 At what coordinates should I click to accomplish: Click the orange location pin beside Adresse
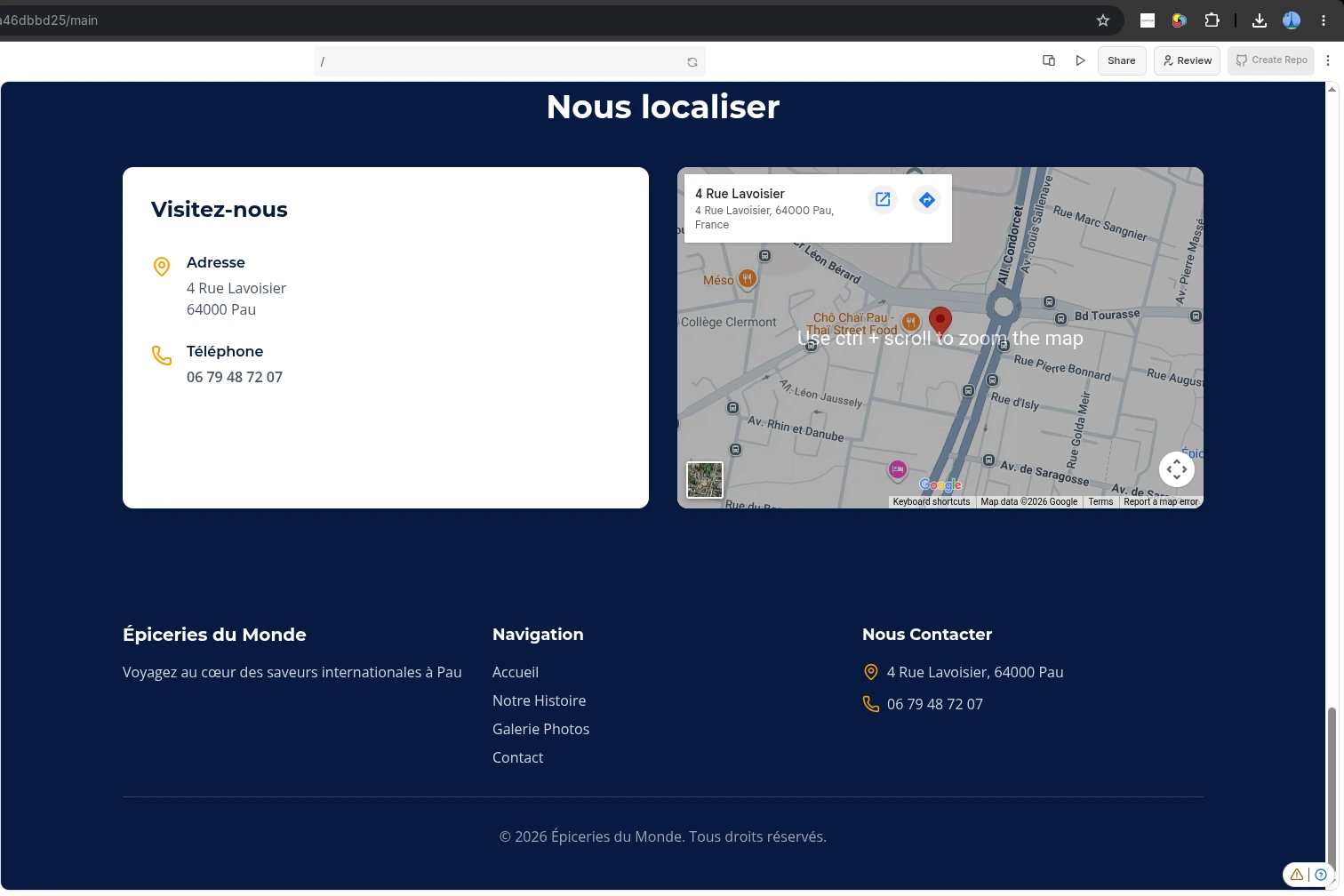[162, 267]
